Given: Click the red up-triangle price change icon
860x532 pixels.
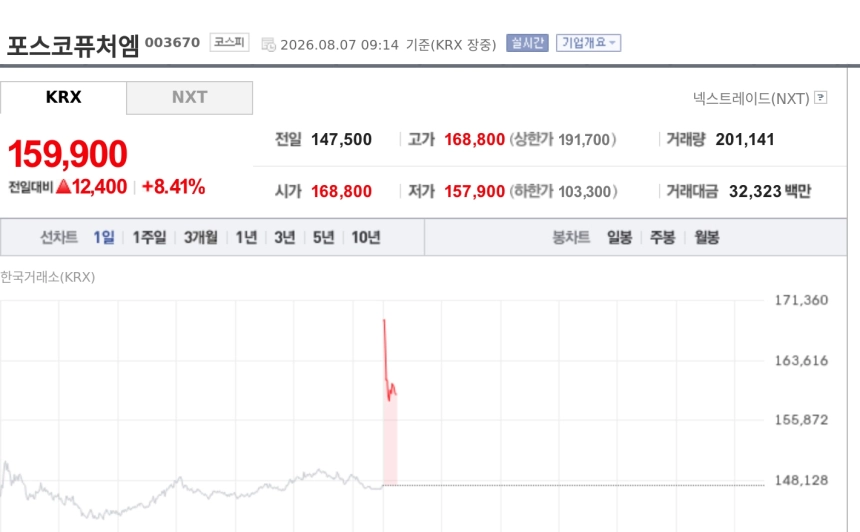Looking at the screenshot, I should [x=64, y=186].
